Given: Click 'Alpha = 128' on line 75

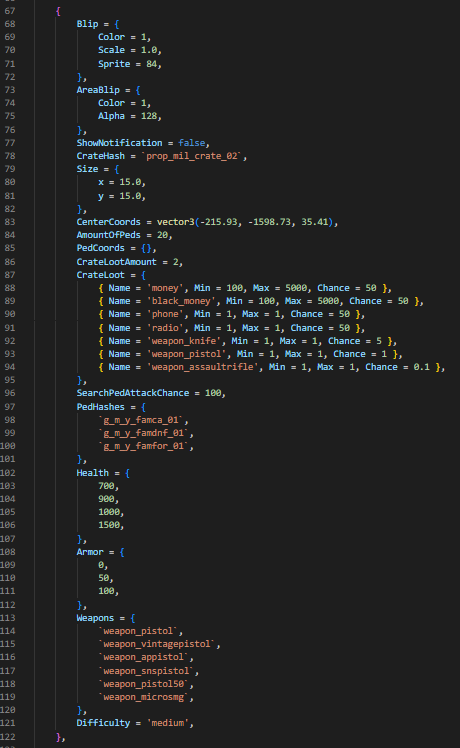Looking at the screenshot, I should tap(129, 116).
